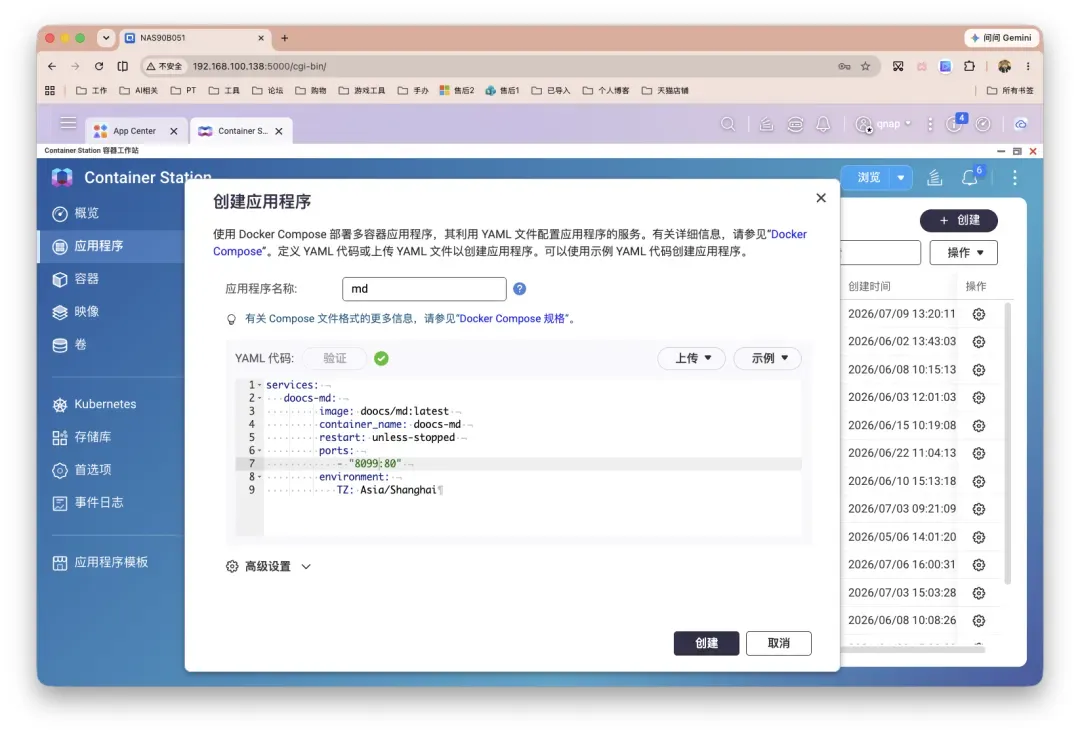Open the dropdown arrow next to 浏览

tap(901, 178)
